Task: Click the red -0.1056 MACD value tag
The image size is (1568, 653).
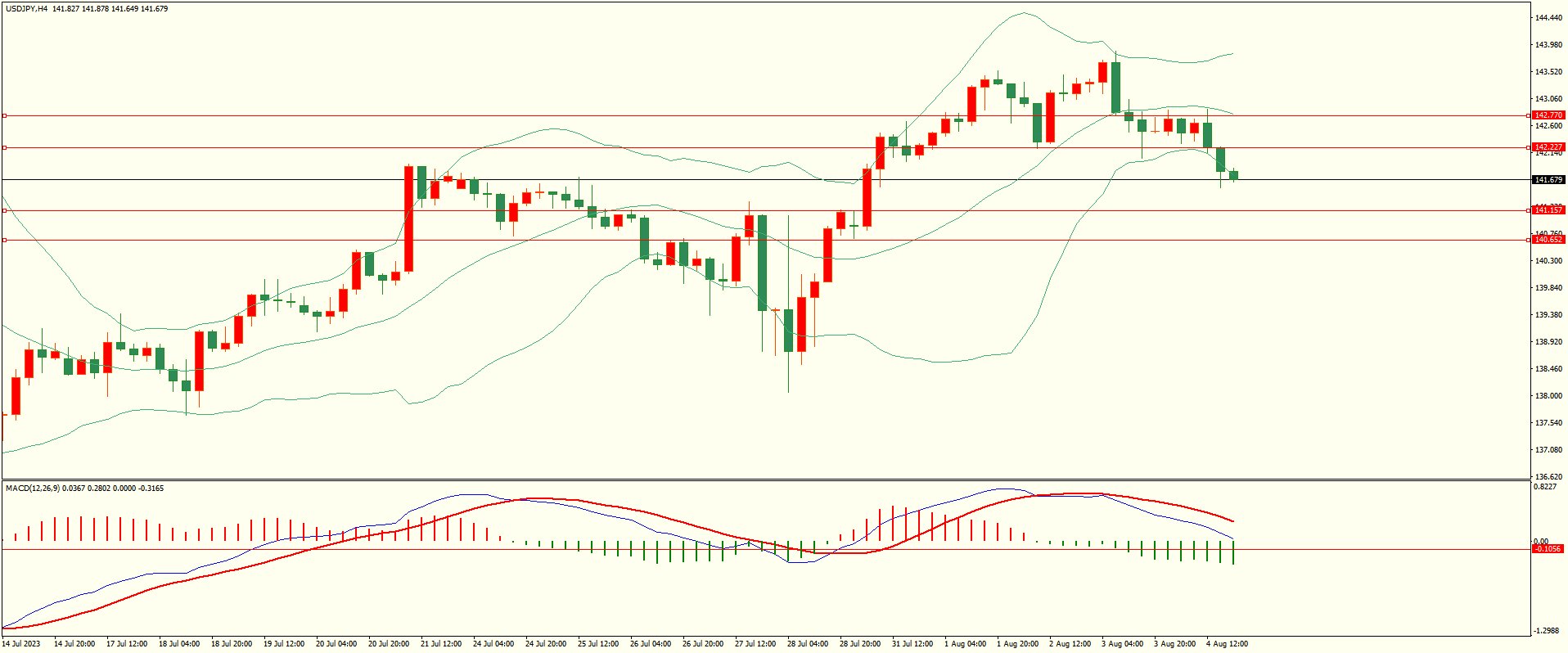Action: (x=1548, y=549)
